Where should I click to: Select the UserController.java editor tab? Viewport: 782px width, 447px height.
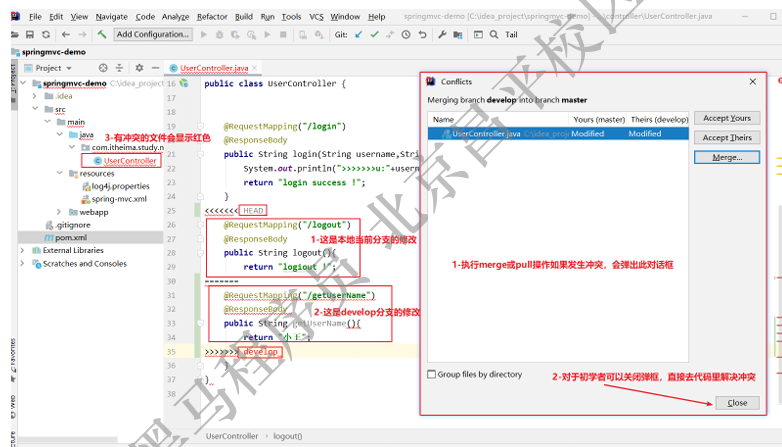213,68
